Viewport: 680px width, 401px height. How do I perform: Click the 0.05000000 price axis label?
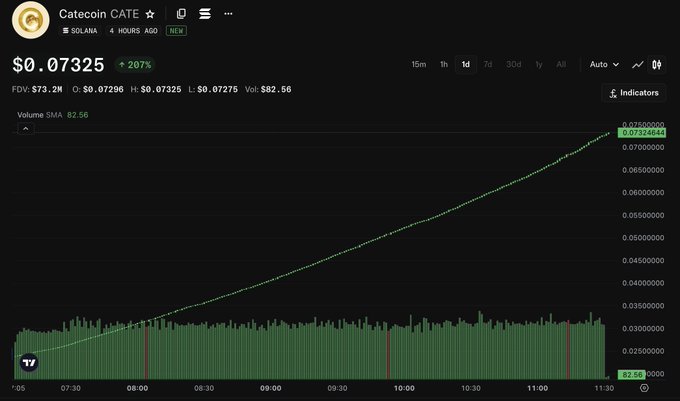643,238
